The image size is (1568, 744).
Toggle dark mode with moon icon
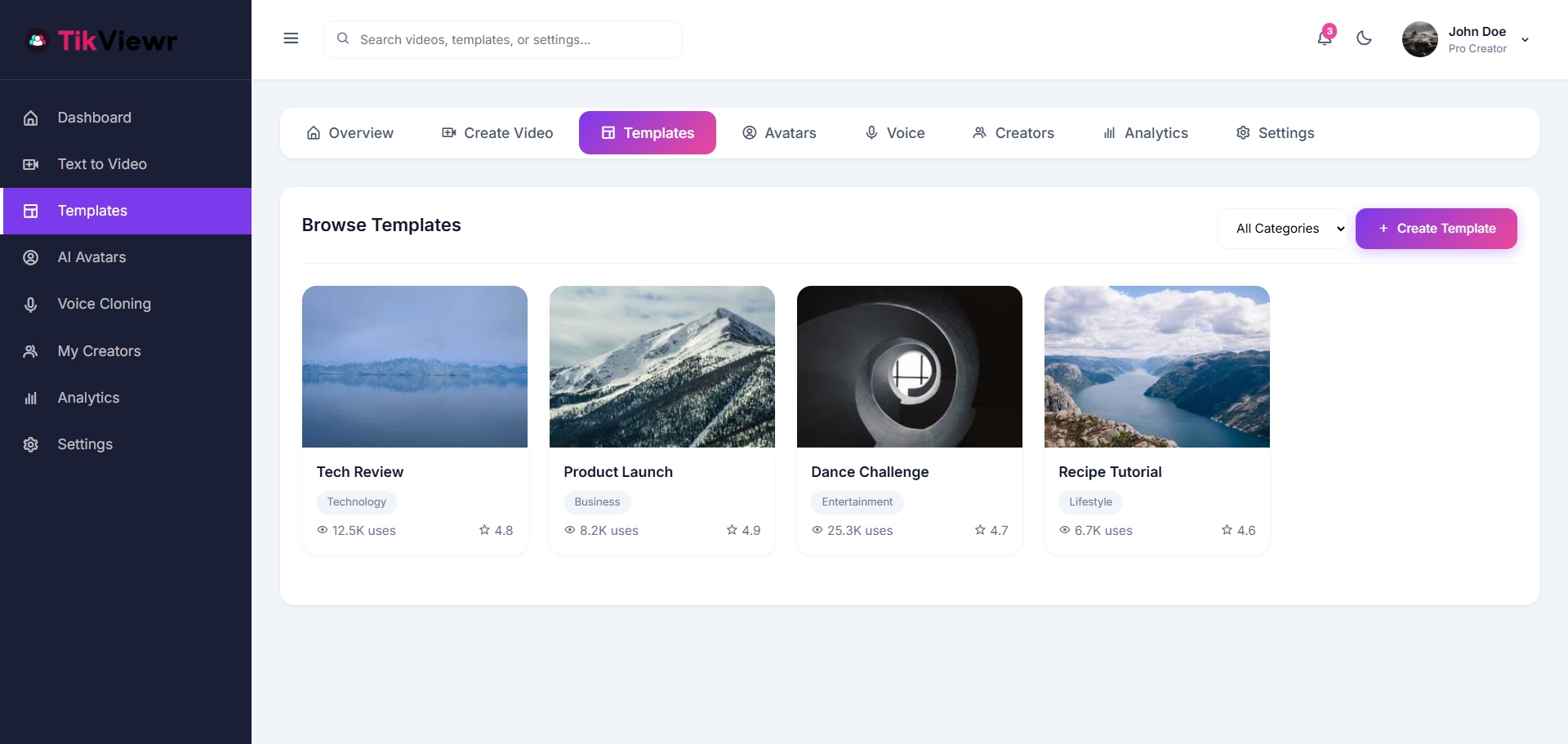click(x=1364, y=38)
